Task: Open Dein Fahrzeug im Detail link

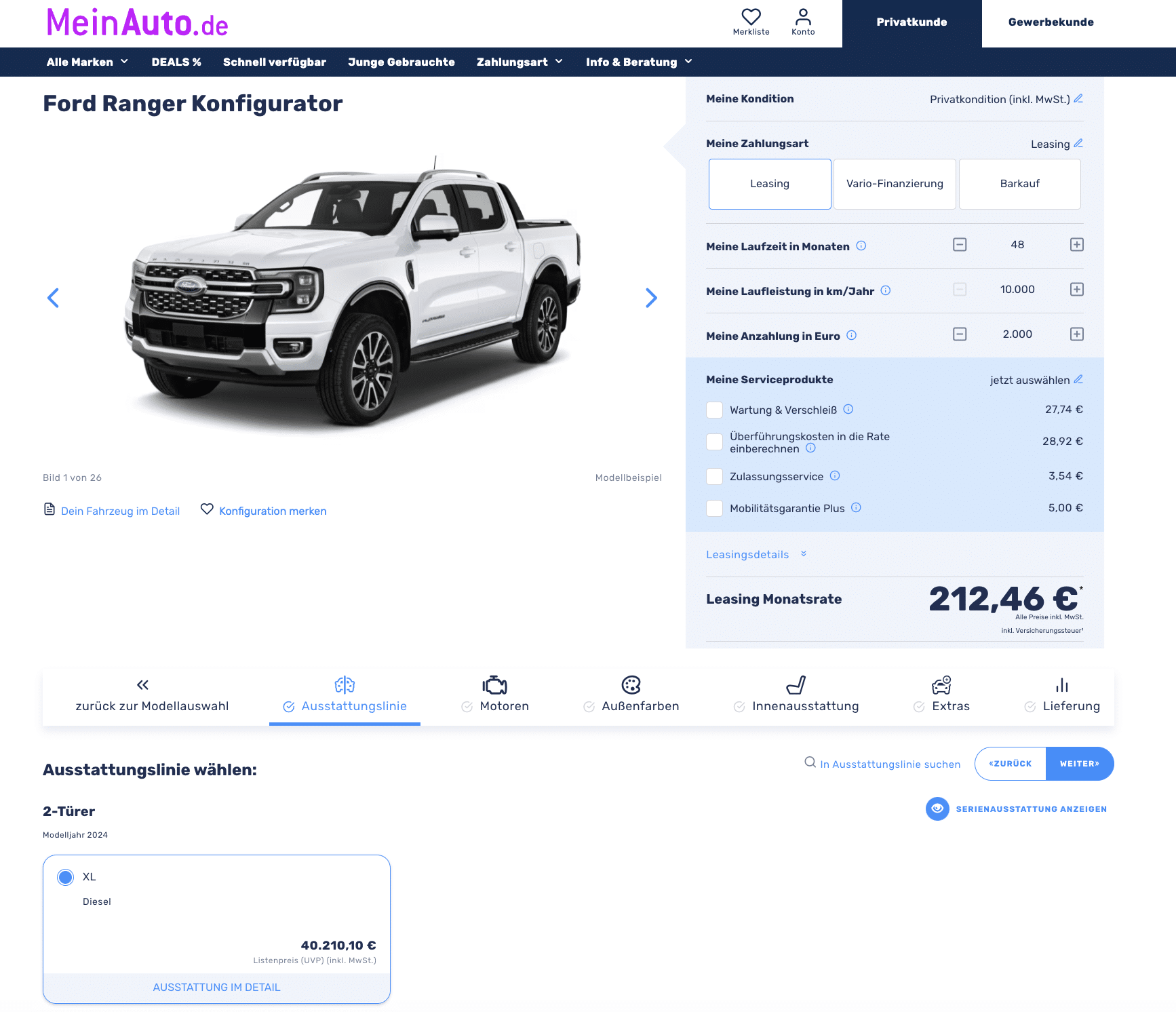Action: 120,511
